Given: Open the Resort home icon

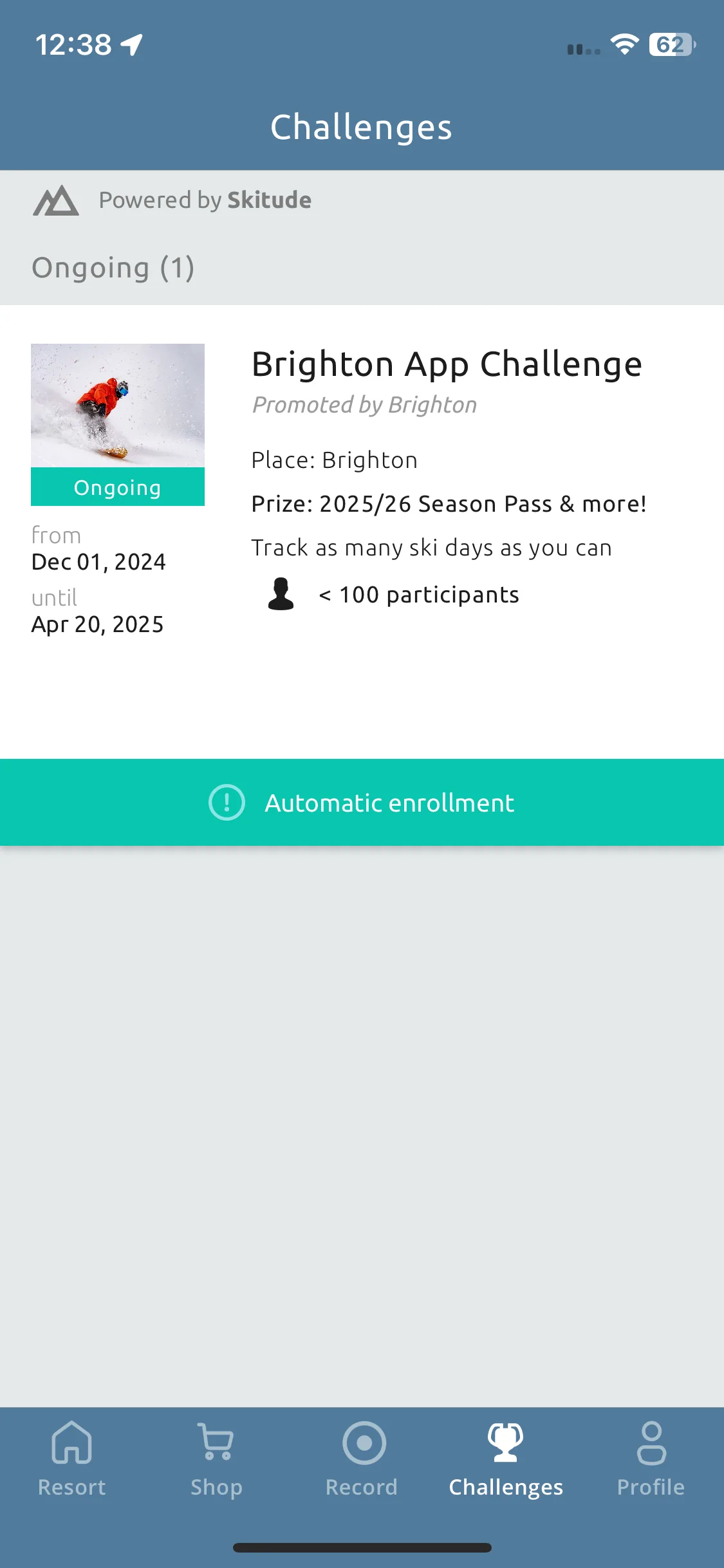Looking at the screenshot, I should (71, 1442).
